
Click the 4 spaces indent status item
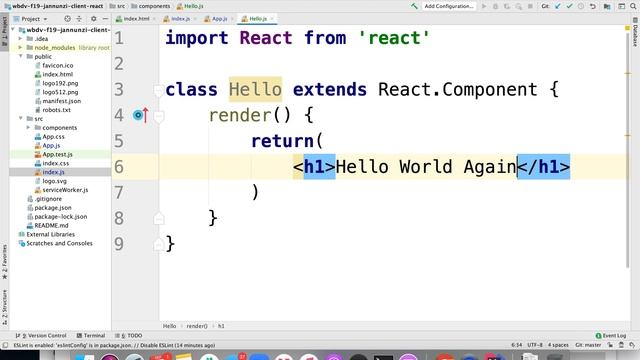point(558,345)
